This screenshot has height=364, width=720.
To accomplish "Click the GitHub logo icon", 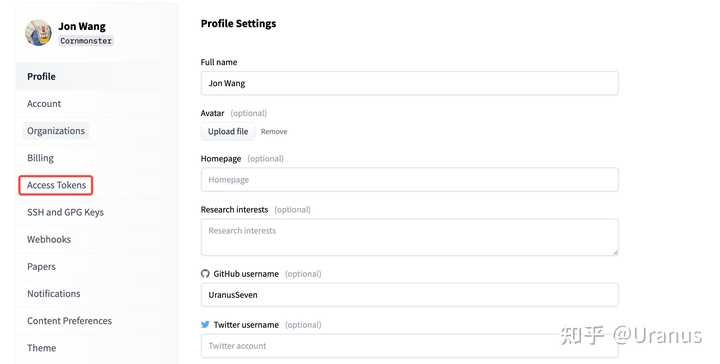I will [x=205, y=274].
